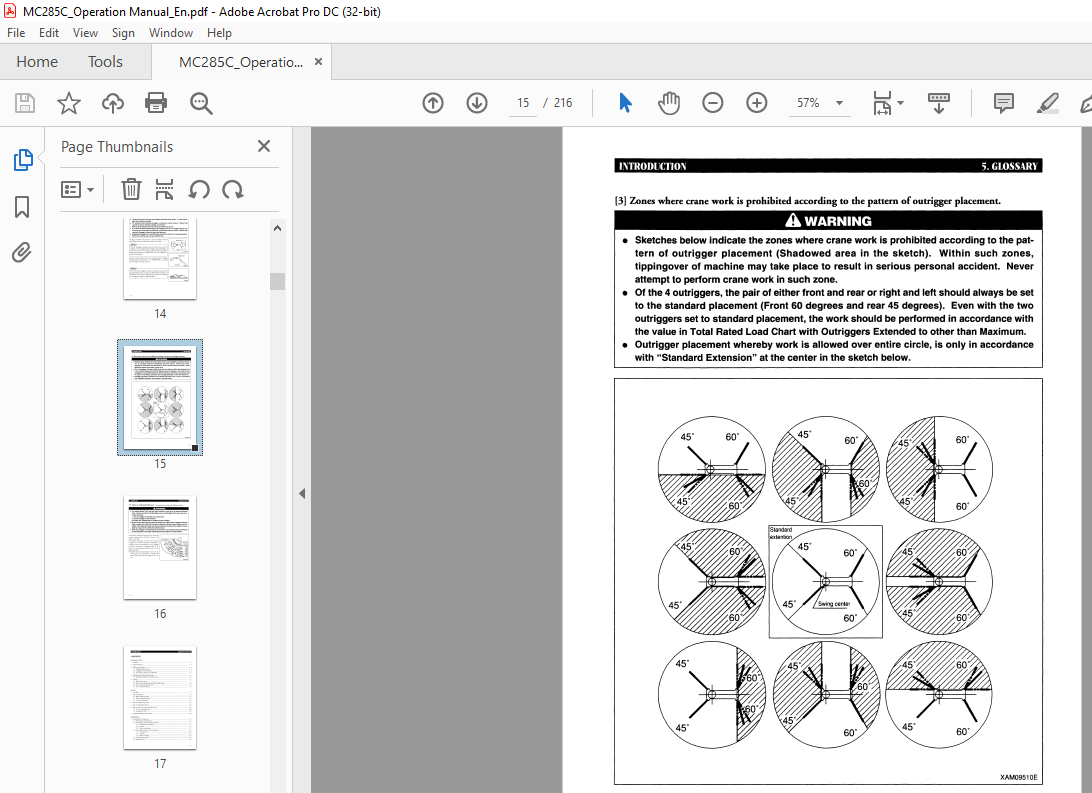Screen dimensions: 1092x793
Task: Expand fit page options dropdown arrow
Action: click(x=900, y=103)
